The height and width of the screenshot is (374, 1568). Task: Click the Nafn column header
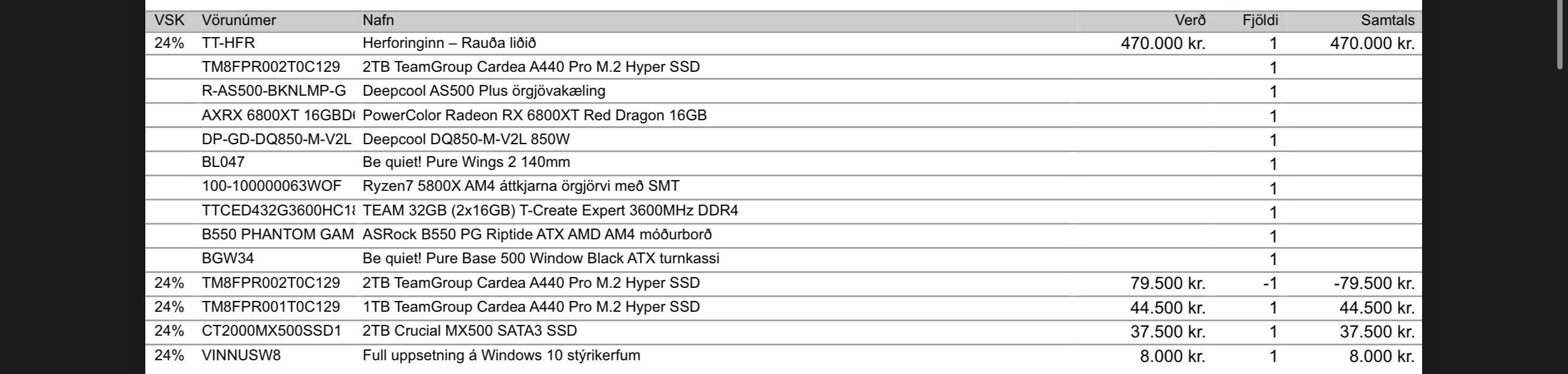(x=378, y=20)
